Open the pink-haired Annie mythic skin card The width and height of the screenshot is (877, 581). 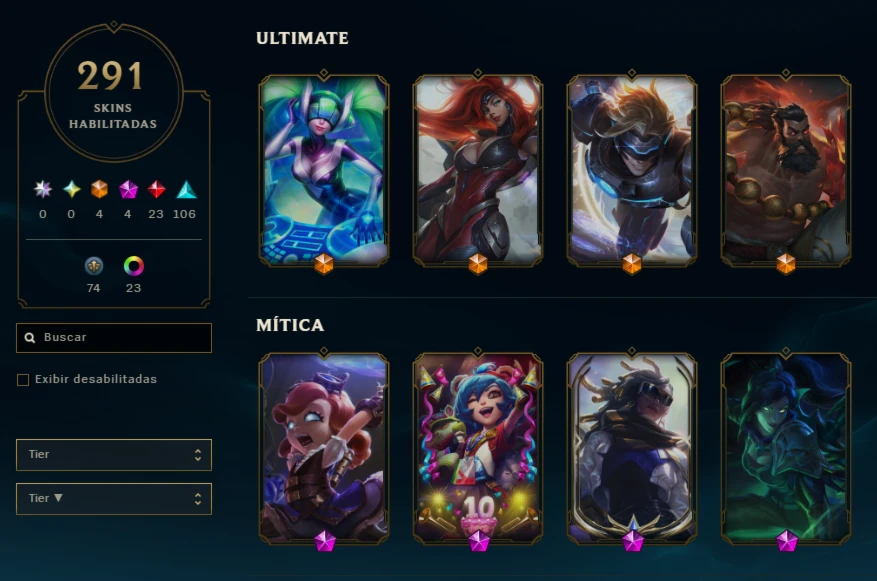click(x=324, y=448)
